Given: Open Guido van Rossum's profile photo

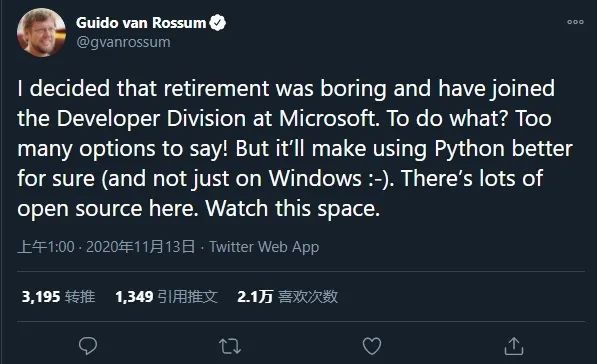Looking at the screenshot, I should pos(41,32).
